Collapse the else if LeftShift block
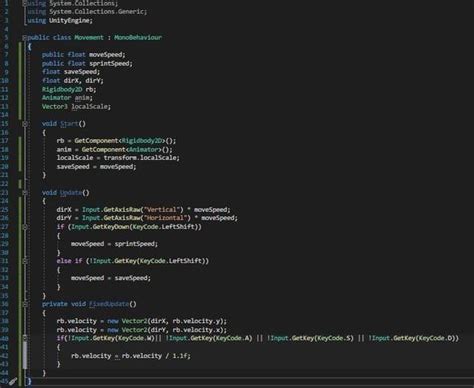This screenshot has width=474, height=388. pyautogui.click(x=25, y=261)
